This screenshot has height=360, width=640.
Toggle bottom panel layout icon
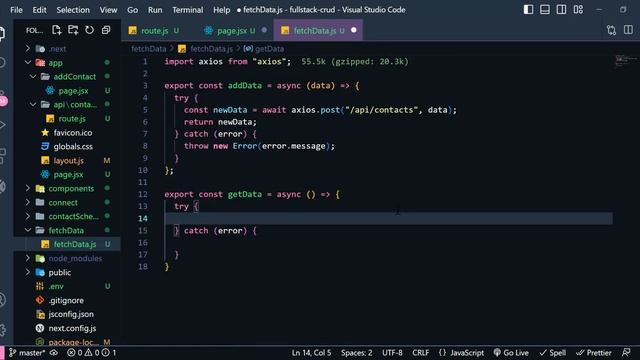coord(544,9)
